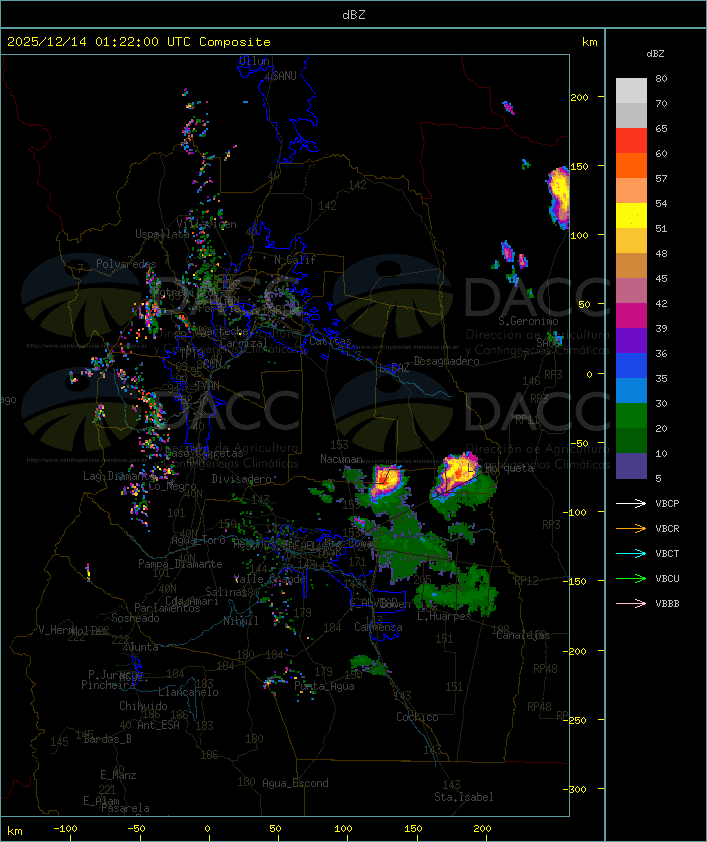The image size is (707, 842).
Task: Click the pink VBBB arrow icon
Action: 631,604
